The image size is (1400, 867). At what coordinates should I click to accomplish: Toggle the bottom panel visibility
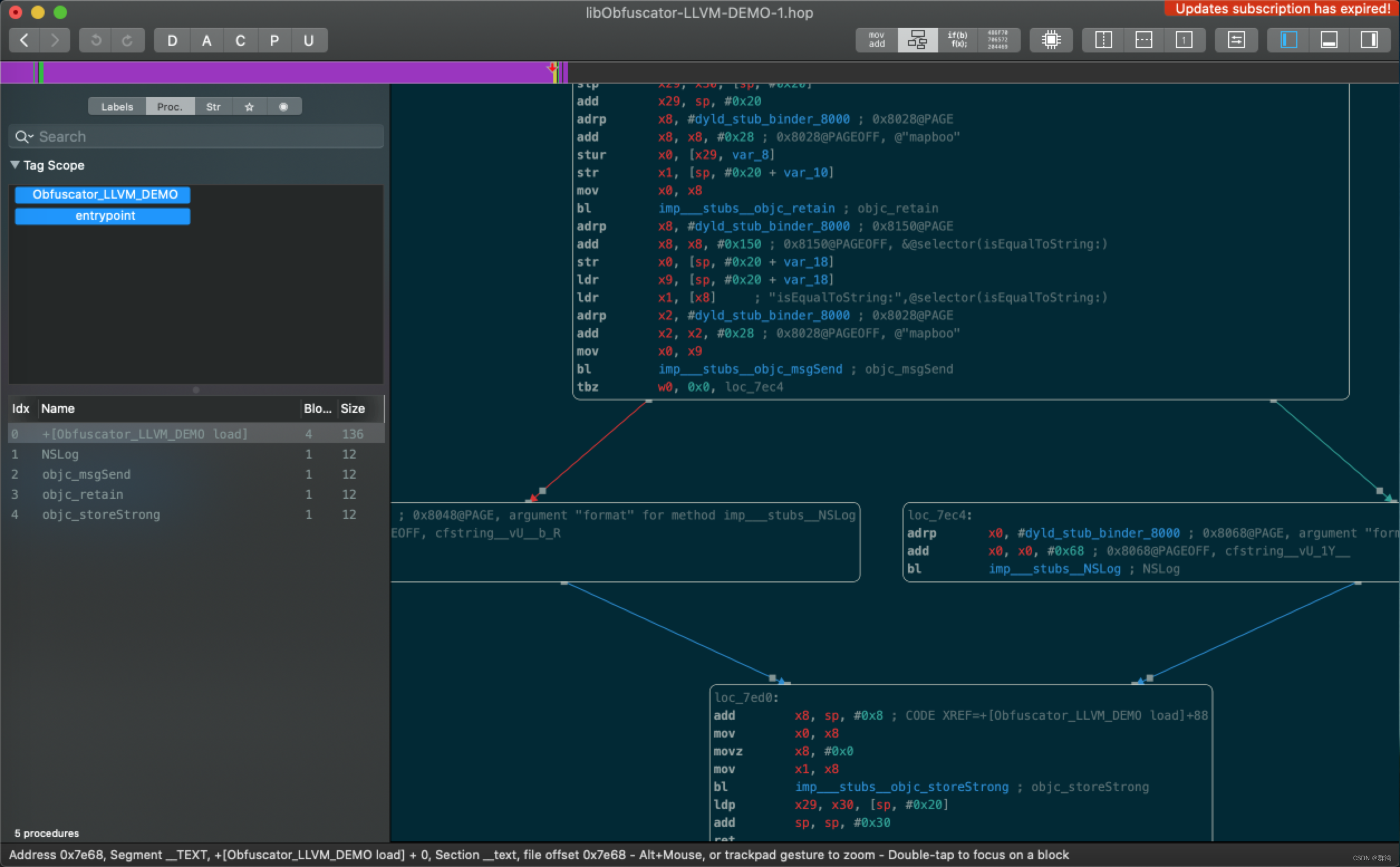pyautogui.click(x=1329, y=40)
